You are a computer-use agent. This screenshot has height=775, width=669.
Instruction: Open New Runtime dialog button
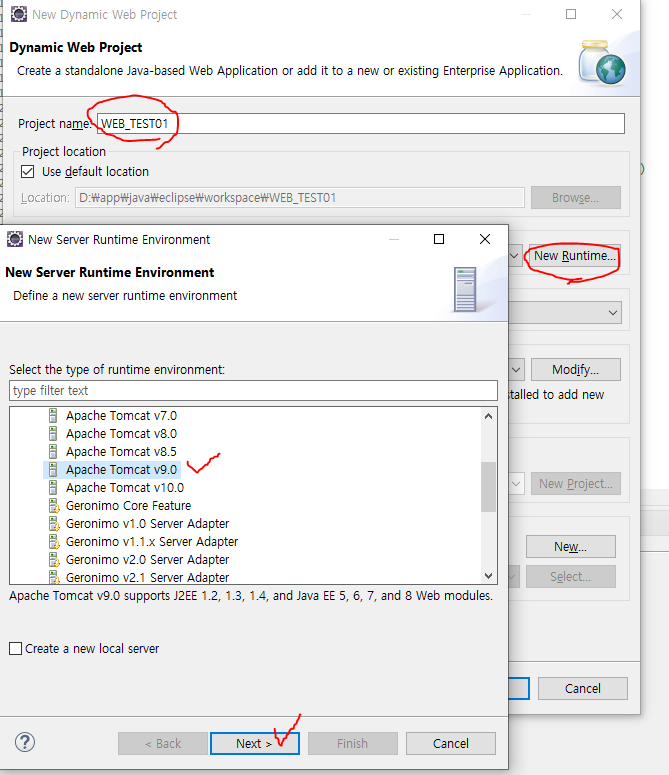[x=575, y=256]
